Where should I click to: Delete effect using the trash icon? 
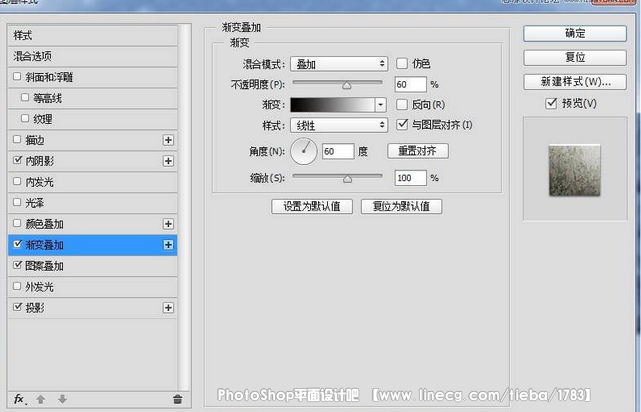177,399
